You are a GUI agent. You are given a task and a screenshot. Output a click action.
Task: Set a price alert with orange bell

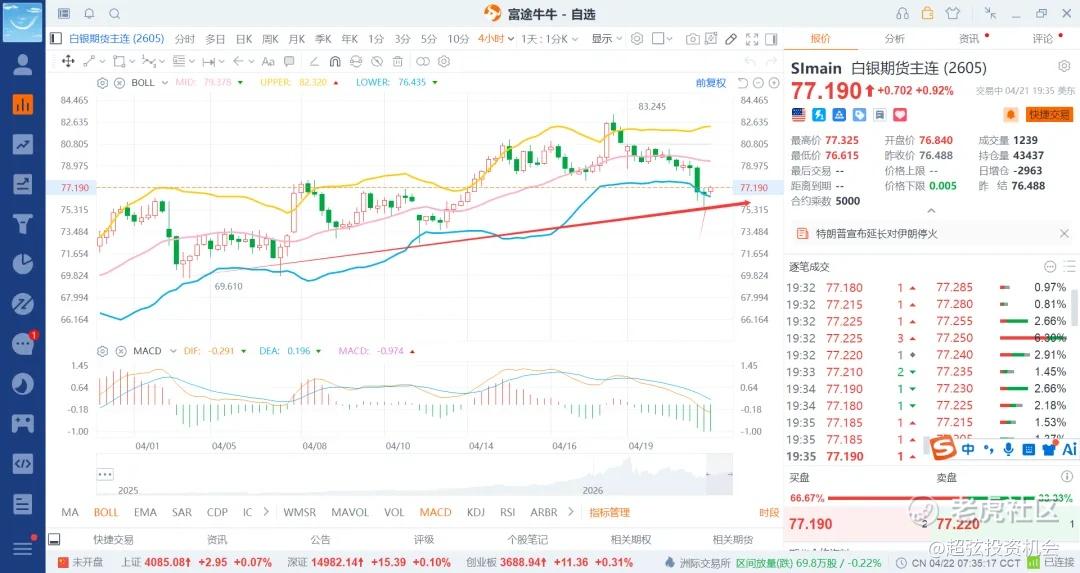(1011, 115)
